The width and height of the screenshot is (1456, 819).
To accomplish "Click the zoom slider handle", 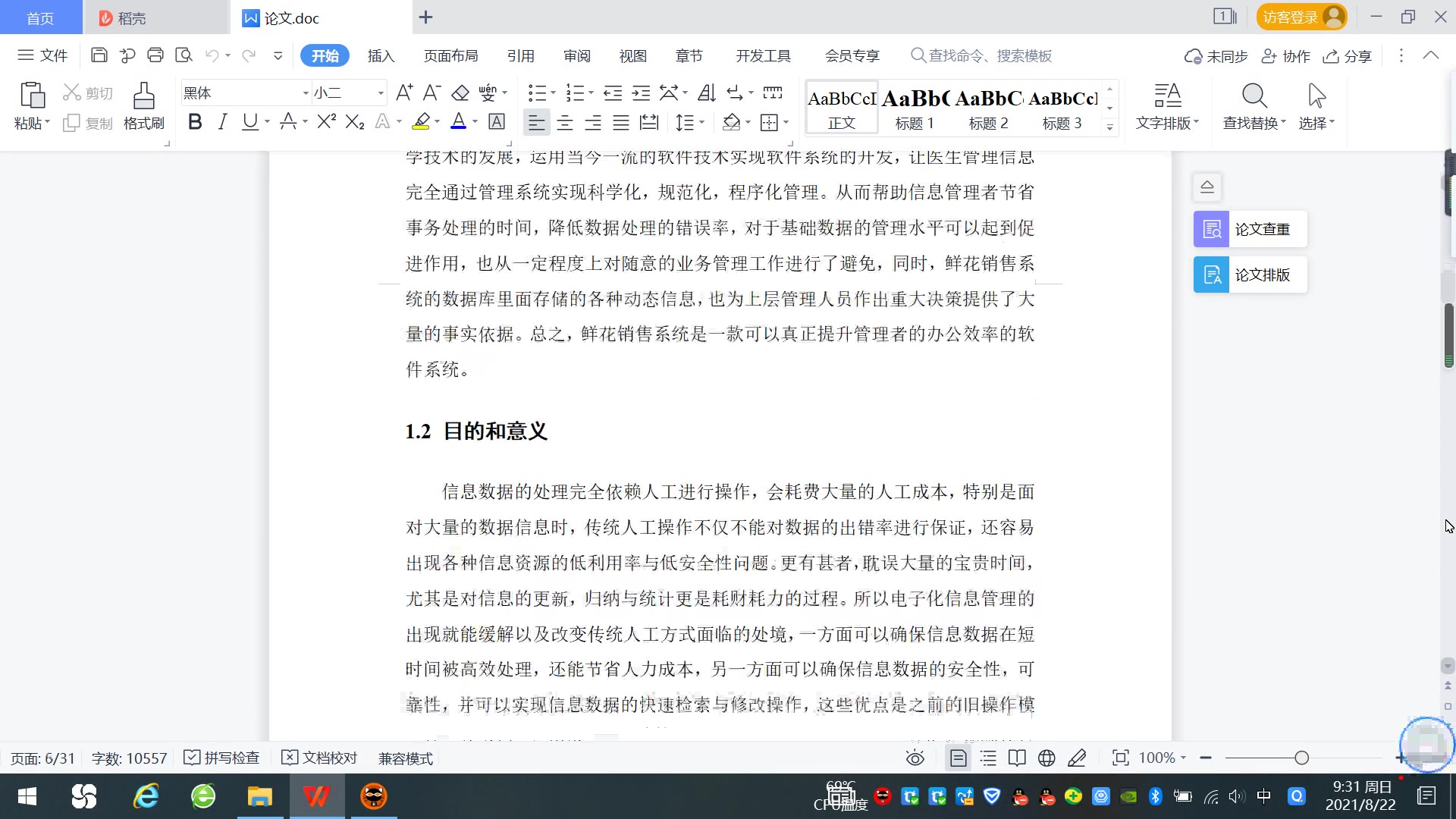I will [1302, 758].
